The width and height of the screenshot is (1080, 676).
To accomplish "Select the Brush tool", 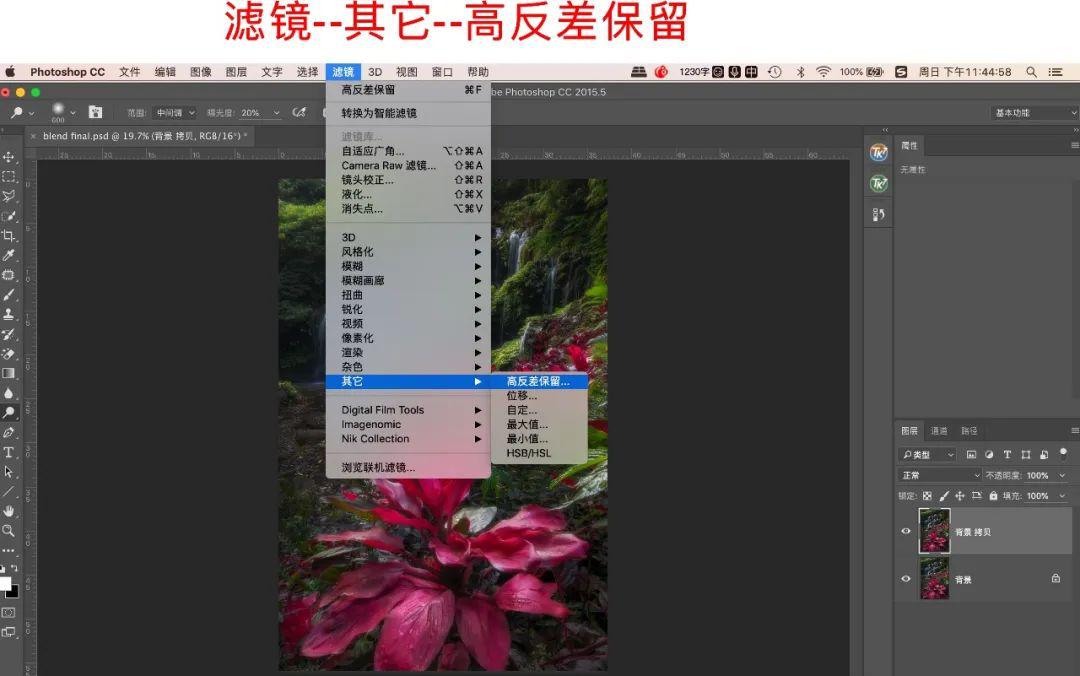I will pyautogui.click(x=8, y=295).
